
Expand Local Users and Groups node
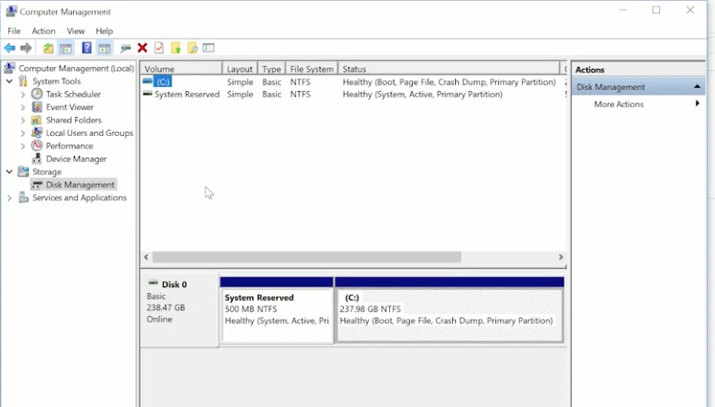tap(23, 133)
